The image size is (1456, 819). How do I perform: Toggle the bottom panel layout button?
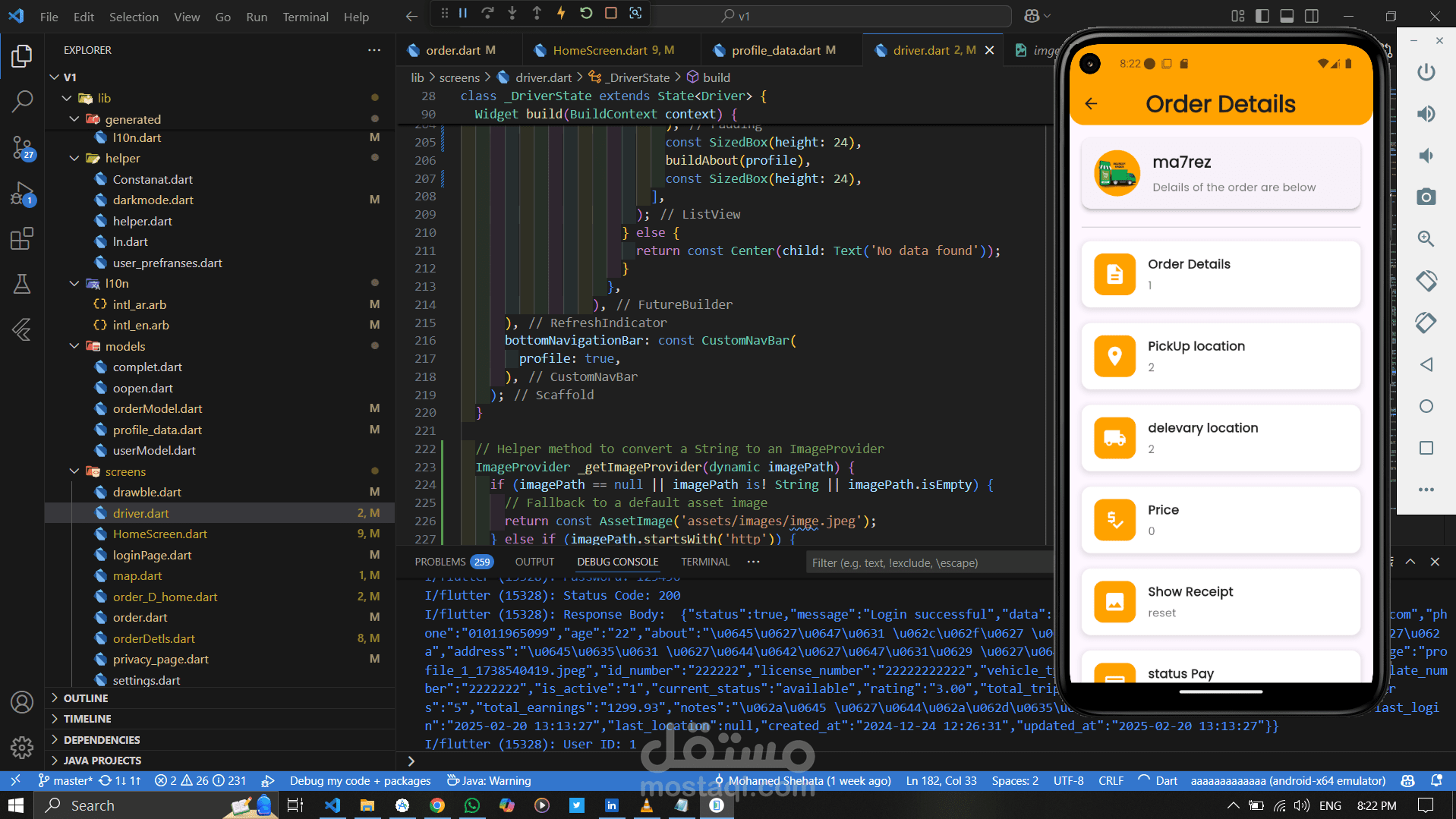point(1287,16)
